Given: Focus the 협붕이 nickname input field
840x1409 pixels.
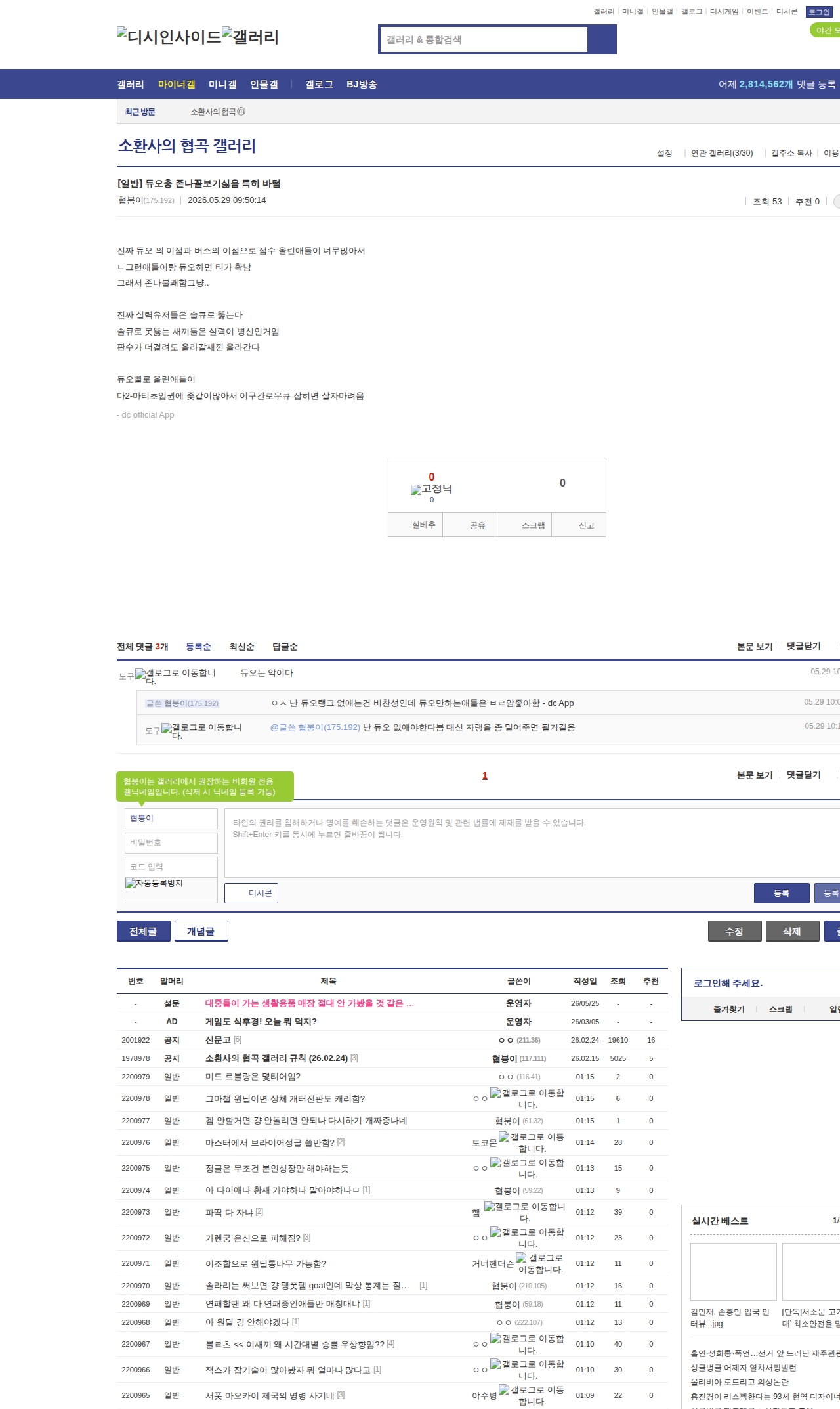Looking at the screenshot, I should click(x=171, y=818).
